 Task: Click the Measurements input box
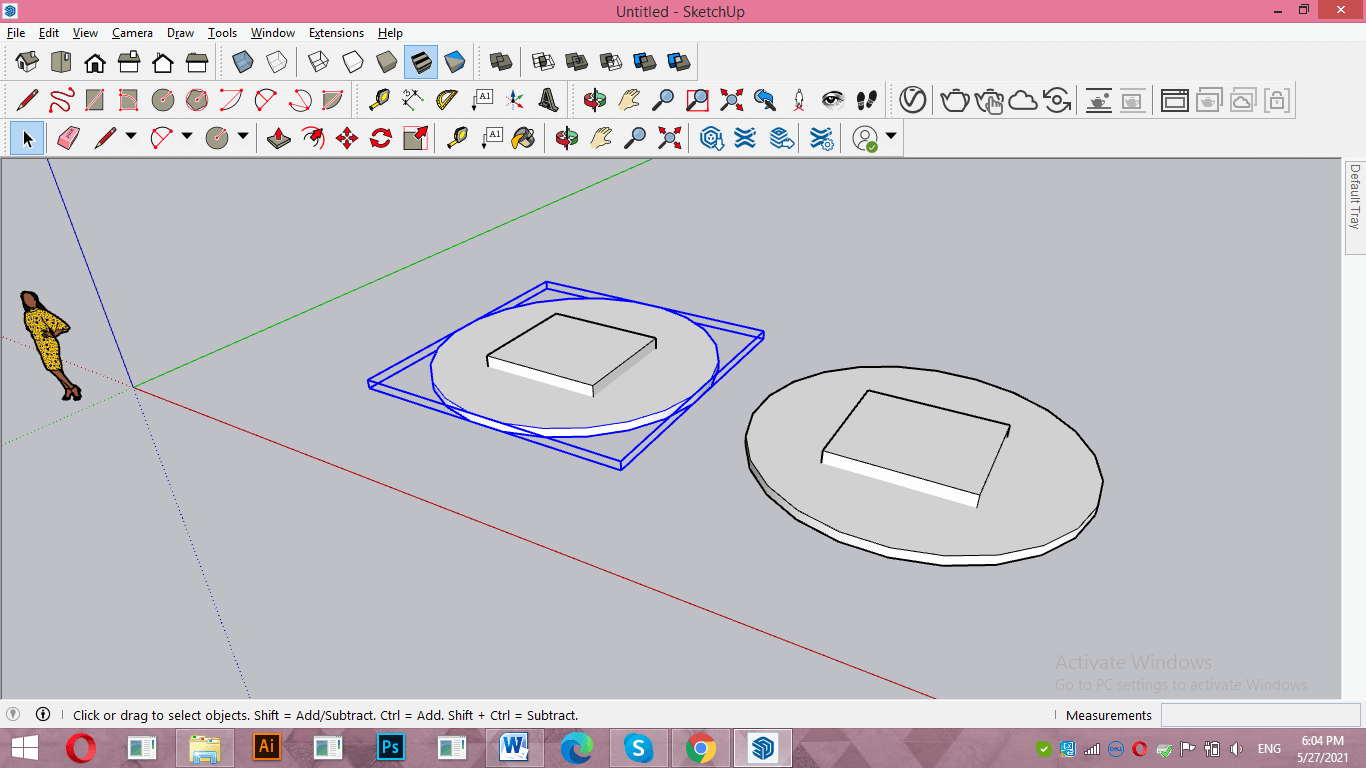pos(1260,715)
